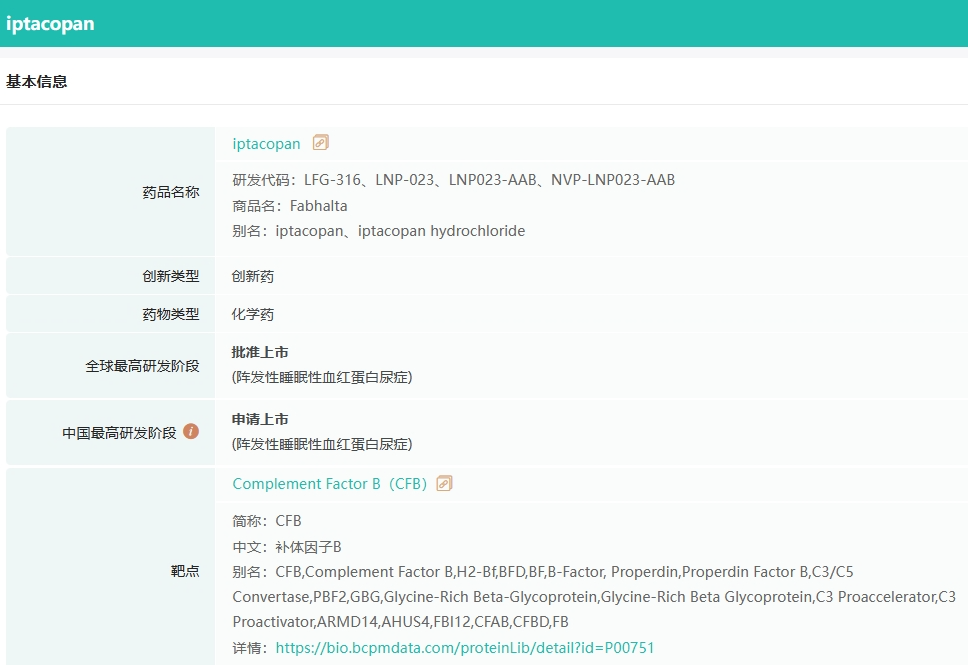Open the iptacopan drug name link

pyautogui.click(x=266, y=144)
